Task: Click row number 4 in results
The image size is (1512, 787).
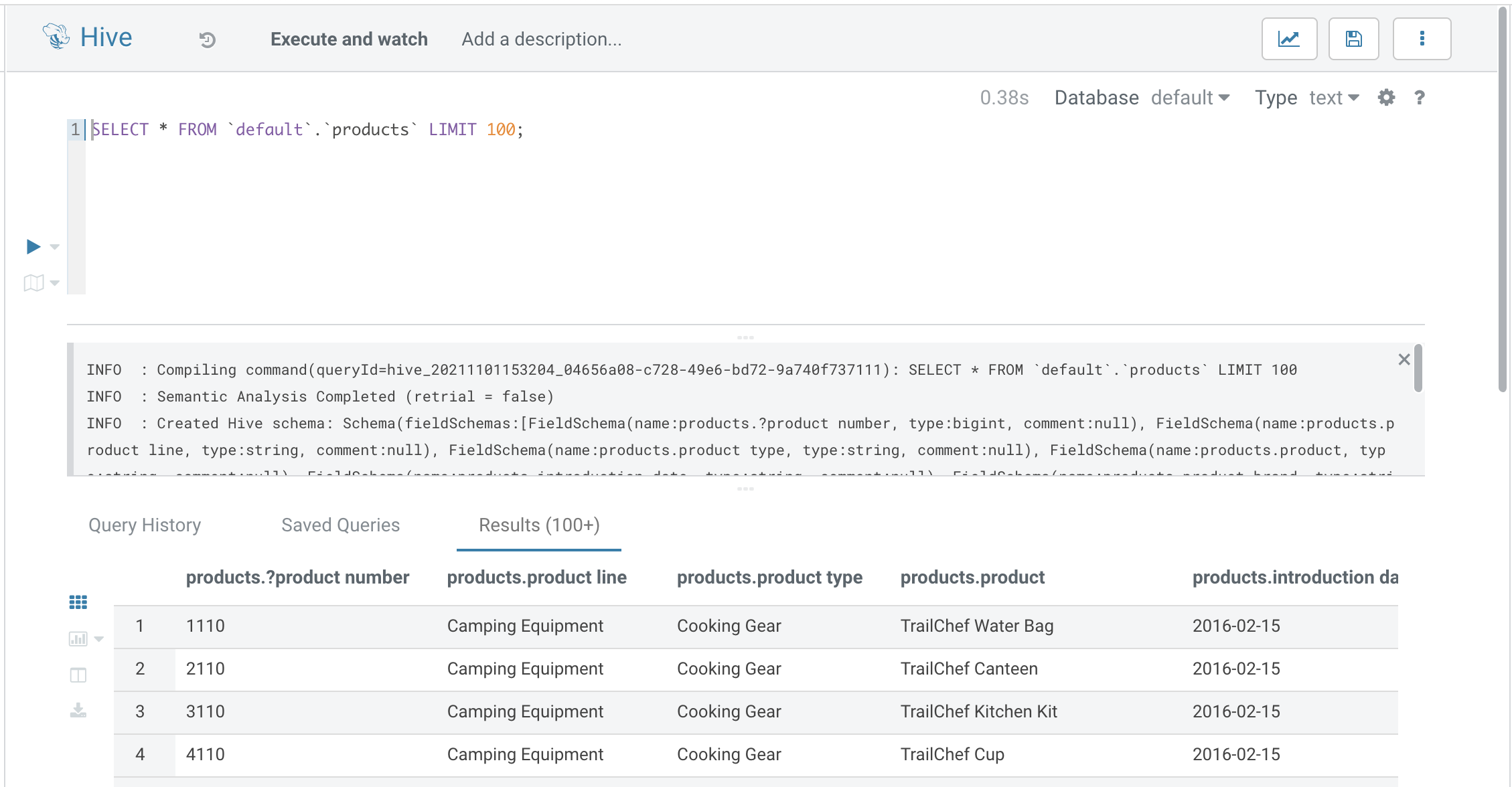Action: tap(140, 755)
